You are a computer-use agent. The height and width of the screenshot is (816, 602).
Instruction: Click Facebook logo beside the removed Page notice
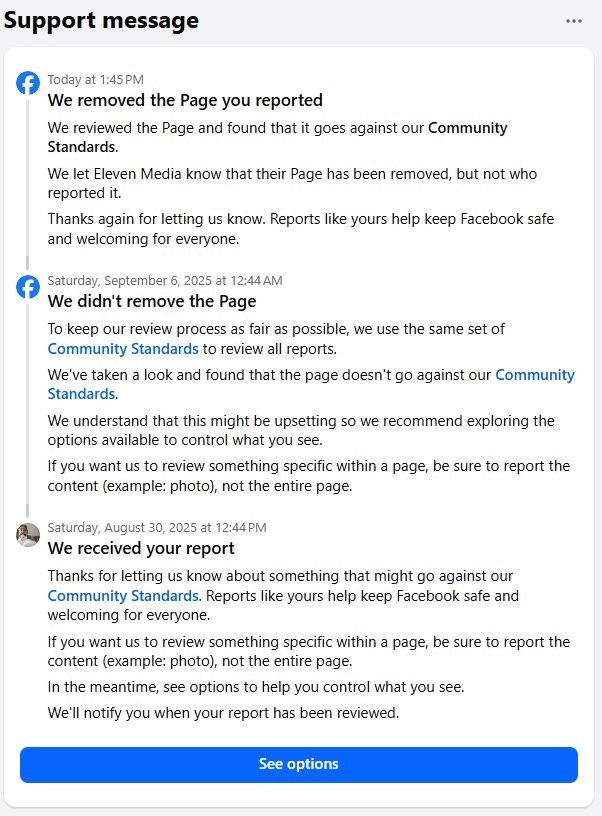point(28,83)
